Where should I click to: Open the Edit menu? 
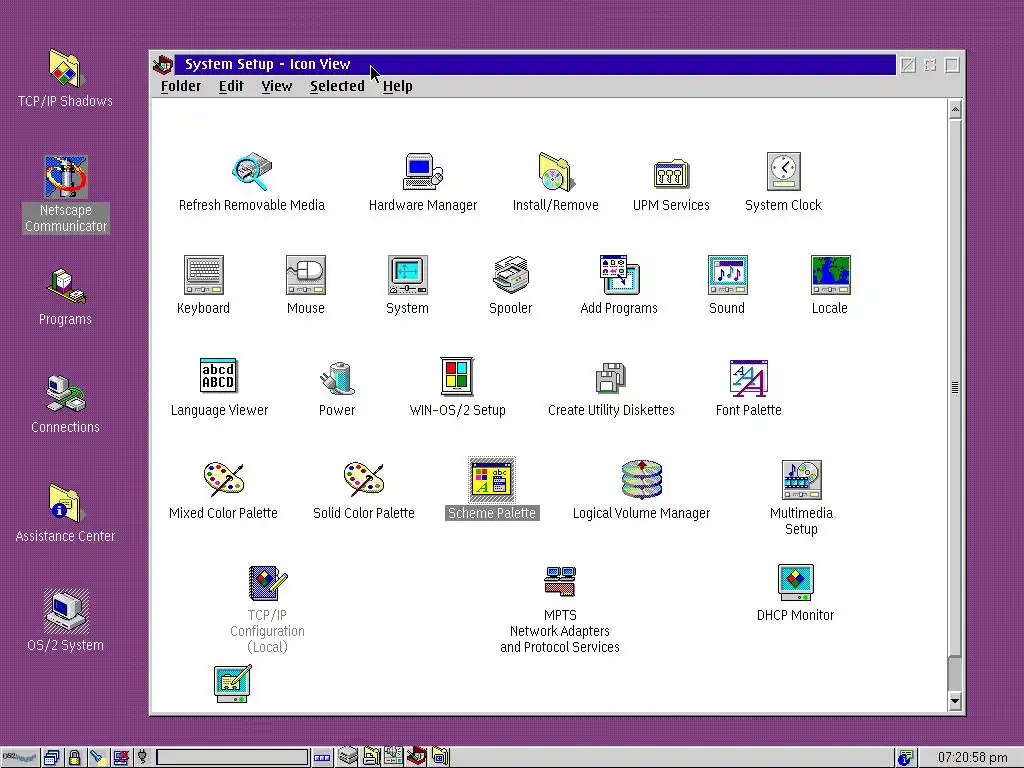[x=231, y=86]
